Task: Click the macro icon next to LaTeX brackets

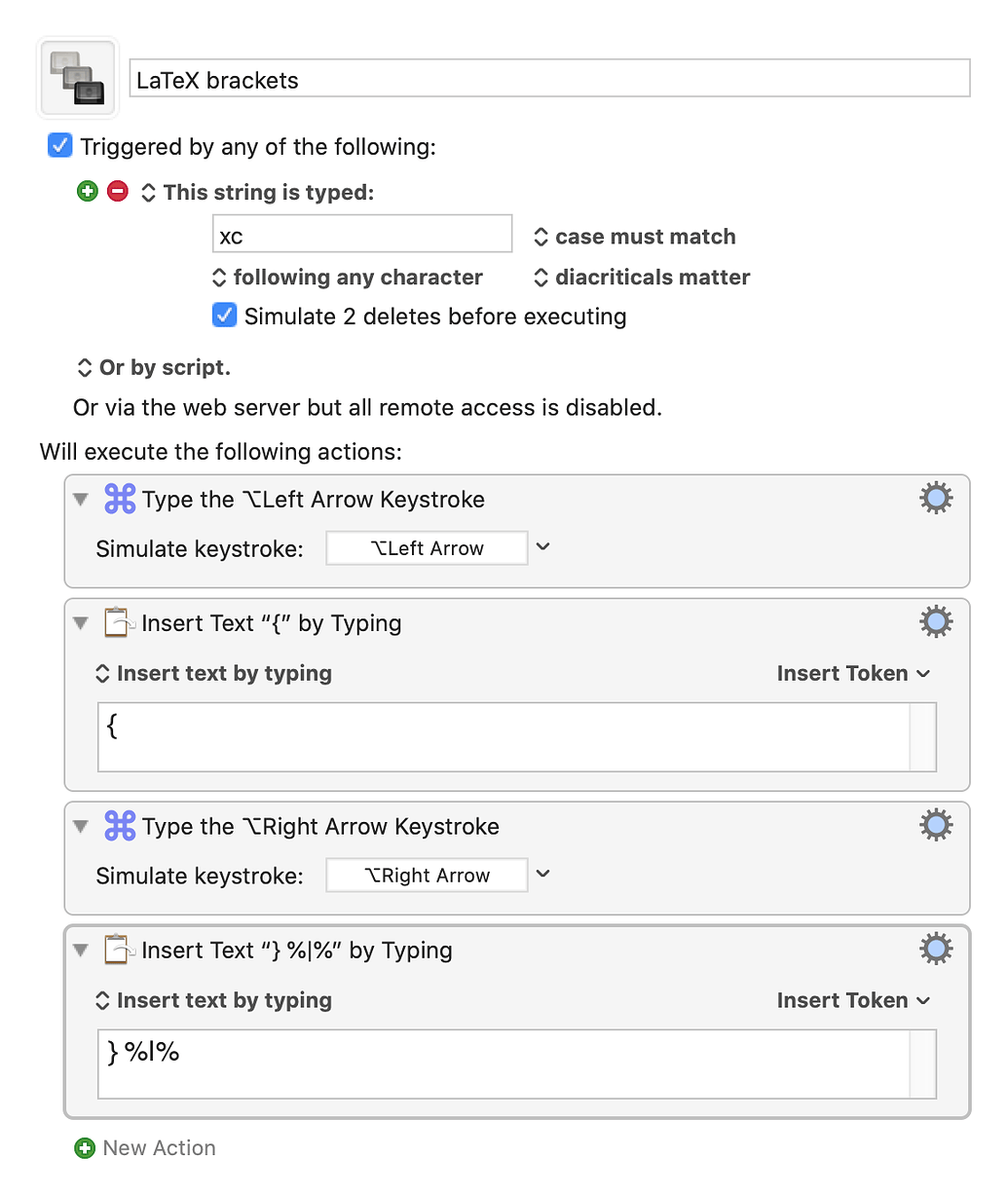Action: (x=77, y=77)
